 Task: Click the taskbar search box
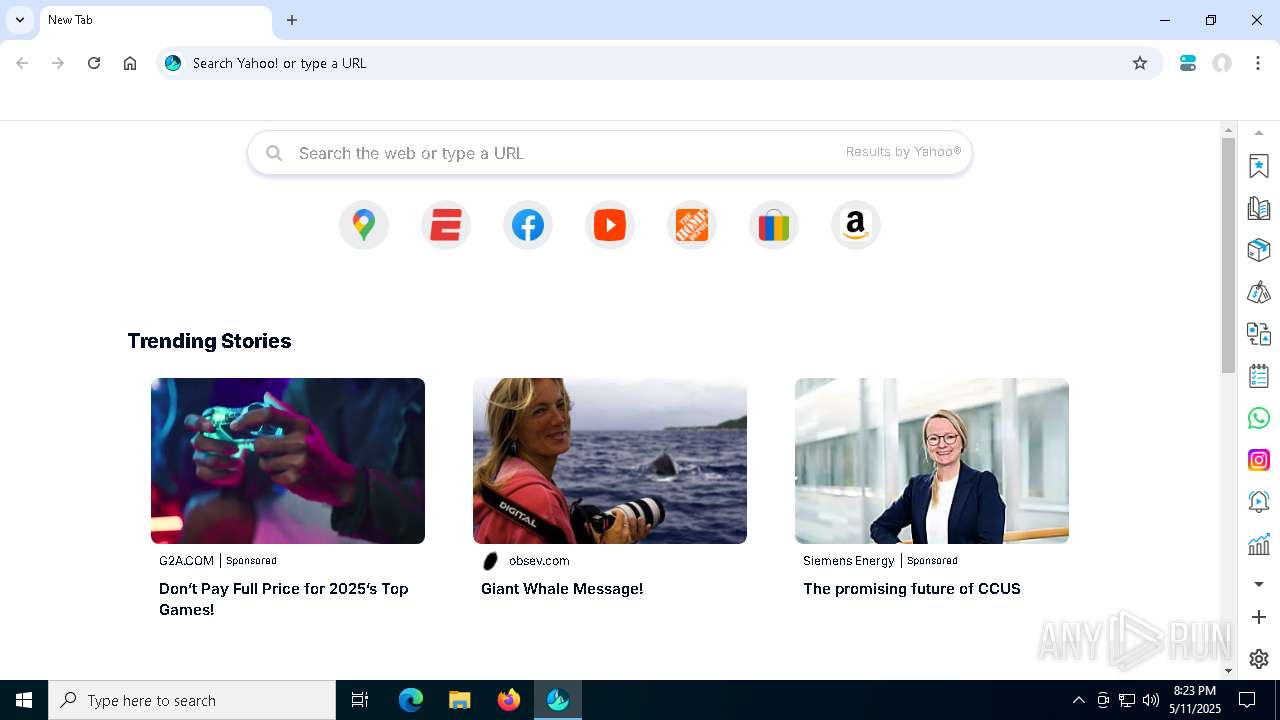[192, 700]
